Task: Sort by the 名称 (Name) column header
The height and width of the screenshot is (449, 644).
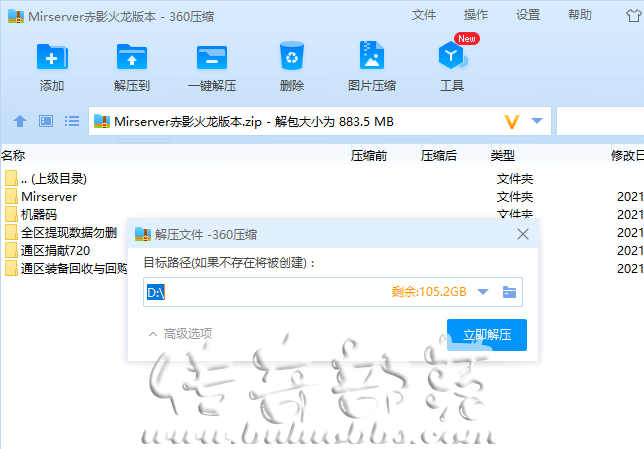Action: click(13, 156)
